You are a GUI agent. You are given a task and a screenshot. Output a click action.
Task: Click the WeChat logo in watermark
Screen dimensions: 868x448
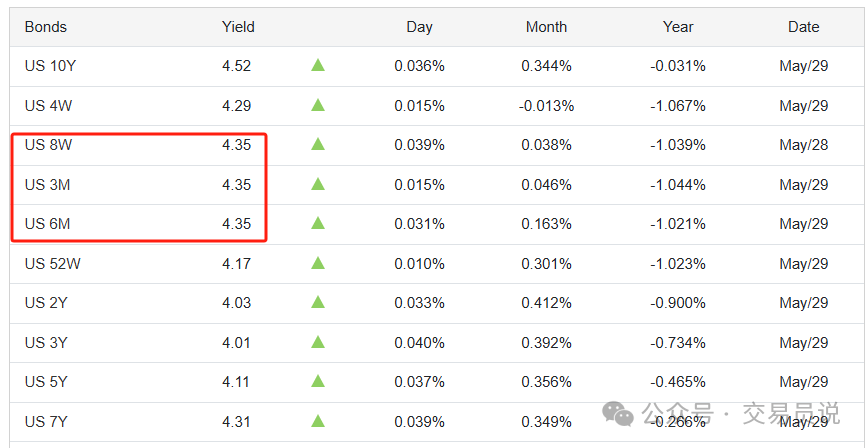coord(618,414)
